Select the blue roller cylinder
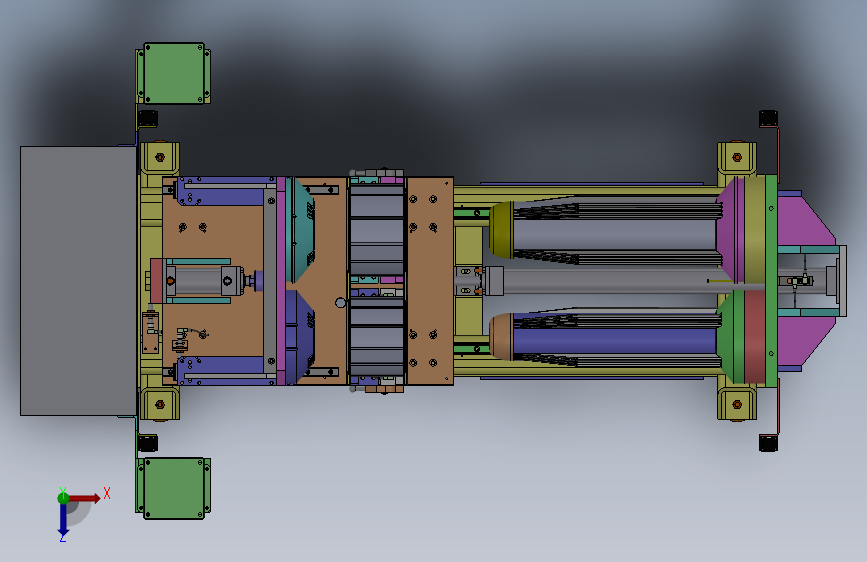The image size is (867, 562). click(614, 341)
